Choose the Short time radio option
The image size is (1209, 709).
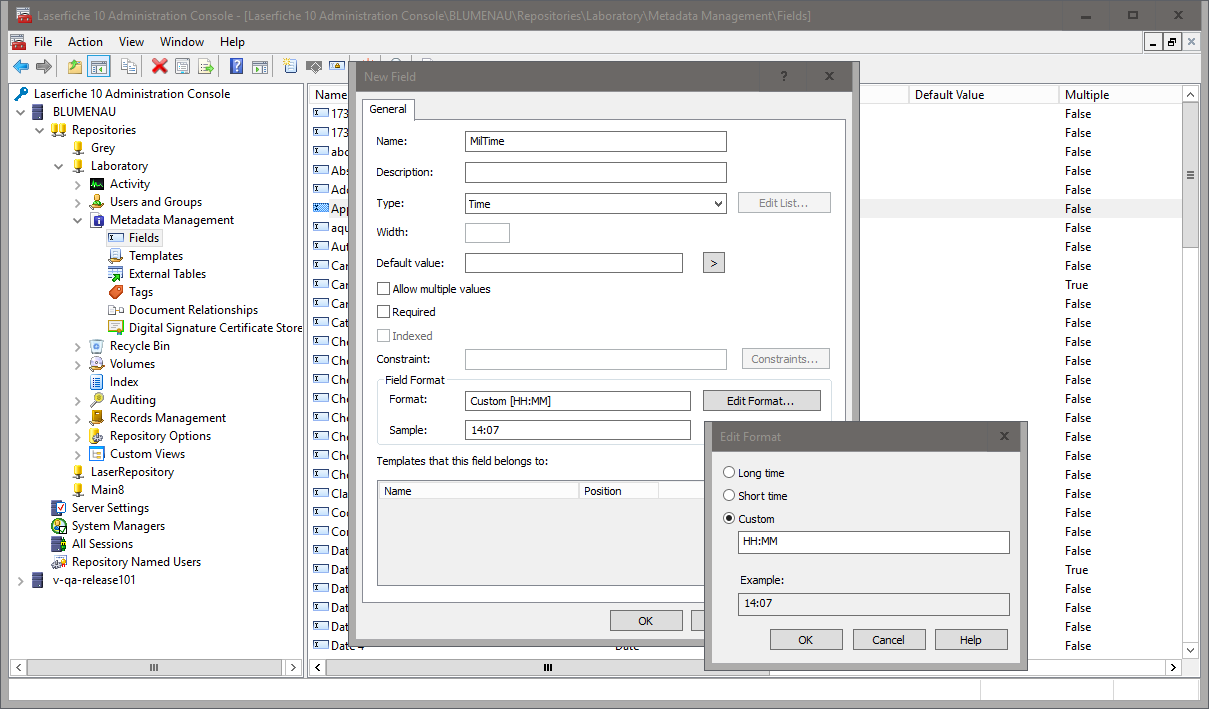point(729,496)
